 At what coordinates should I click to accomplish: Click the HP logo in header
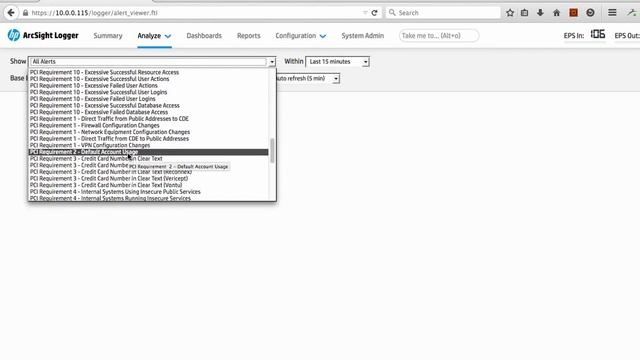click(x=13, y=36)
